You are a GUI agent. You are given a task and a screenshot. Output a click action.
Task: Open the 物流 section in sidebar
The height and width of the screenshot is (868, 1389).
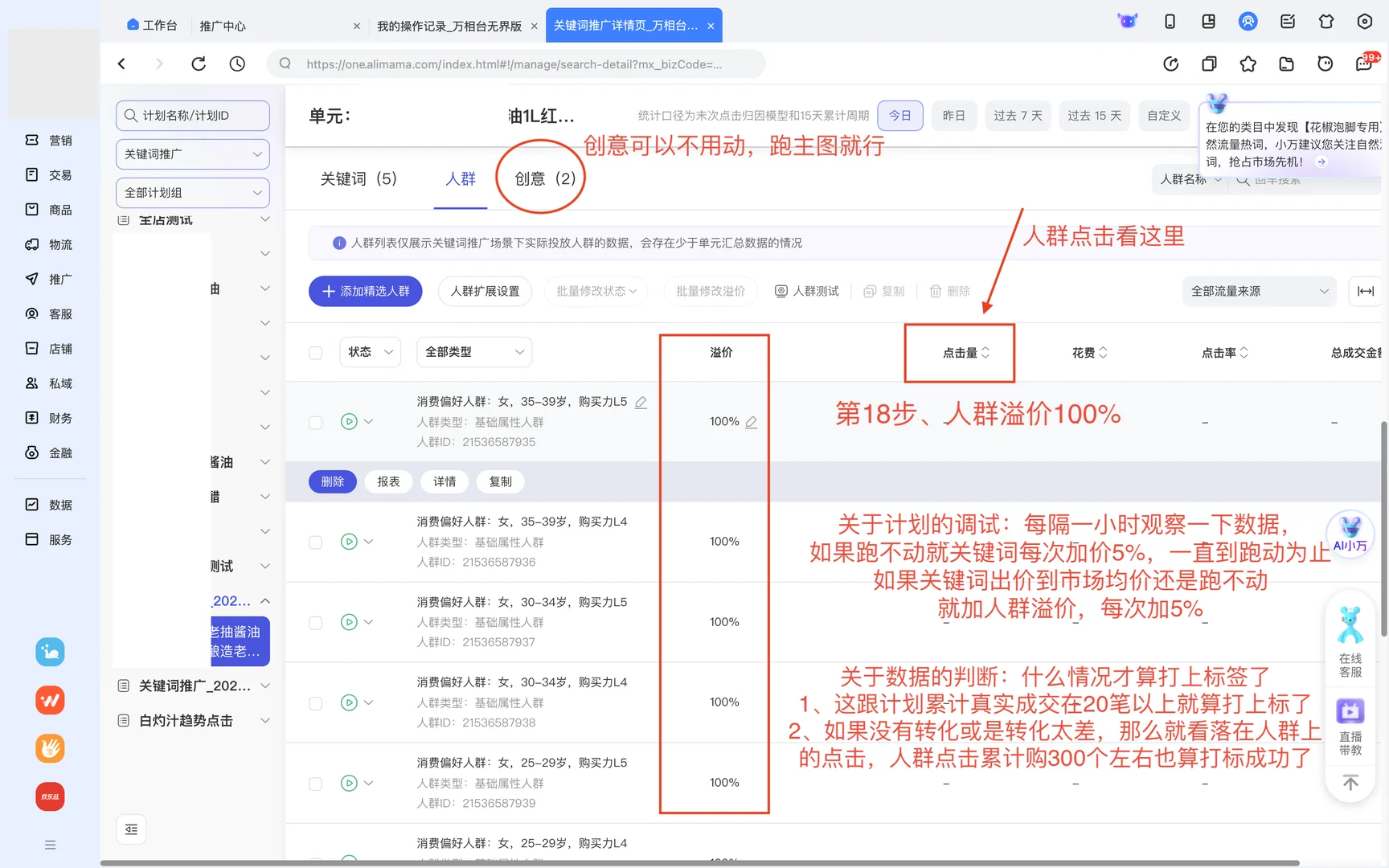(50, 244)
